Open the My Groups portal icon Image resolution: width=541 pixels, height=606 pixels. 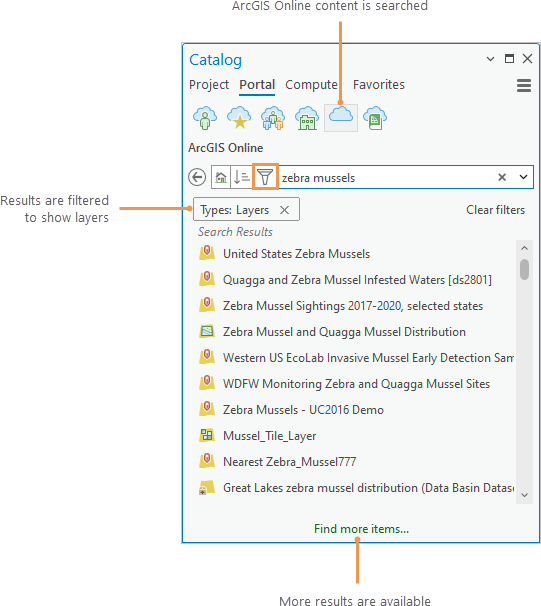point(273,118)
